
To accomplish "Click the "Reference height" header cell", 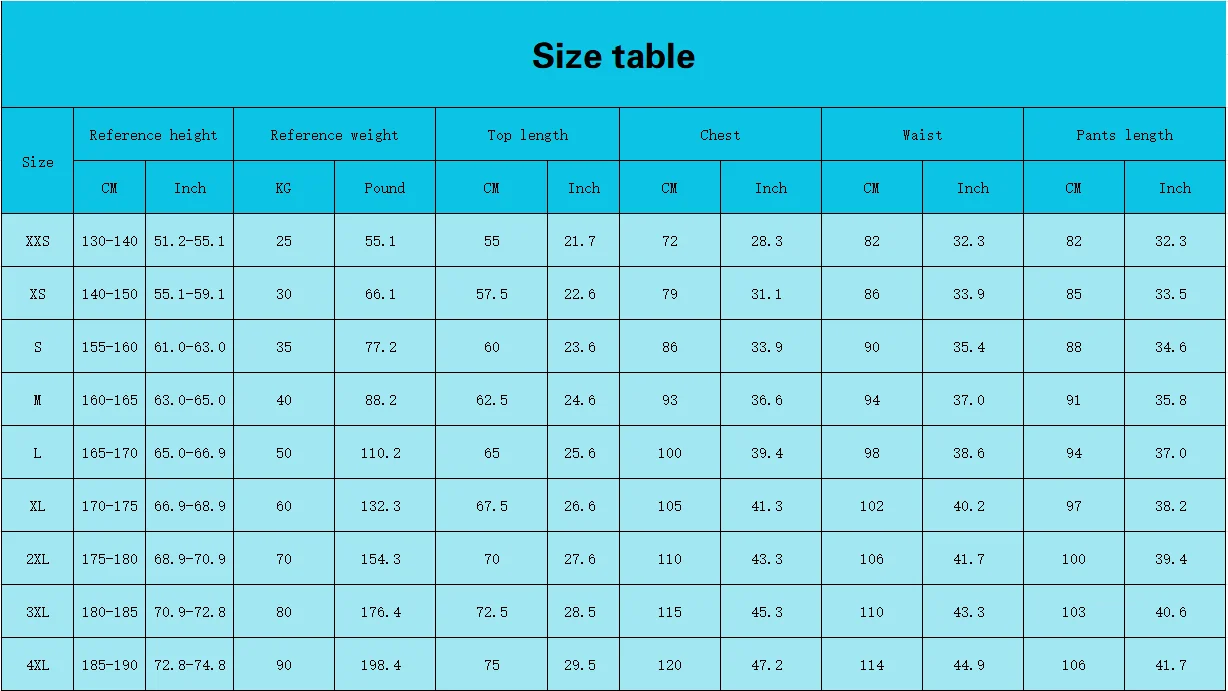I will [153, 135].
